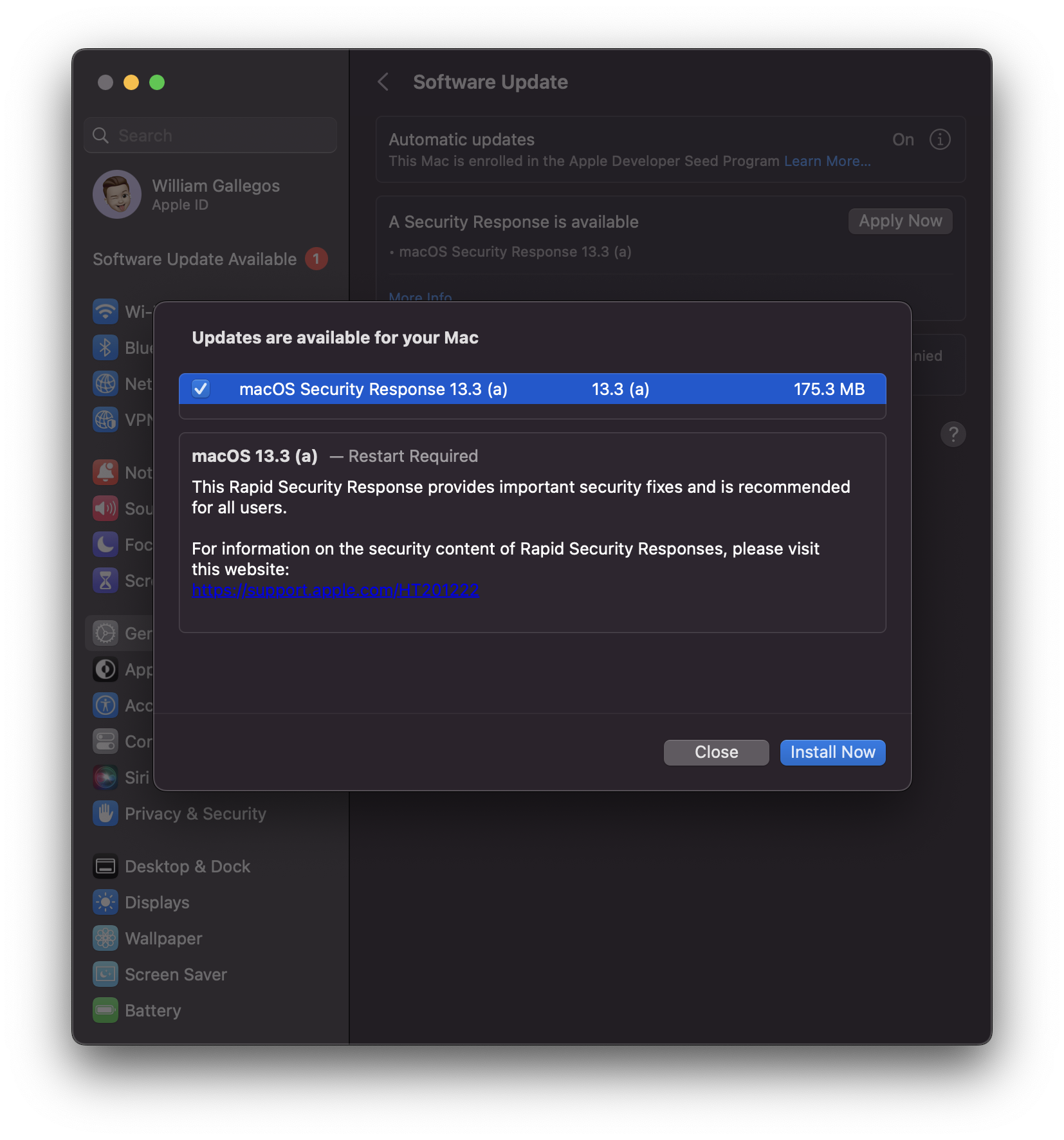Open the VPN sidebar icon

click(x=105, y=420)
